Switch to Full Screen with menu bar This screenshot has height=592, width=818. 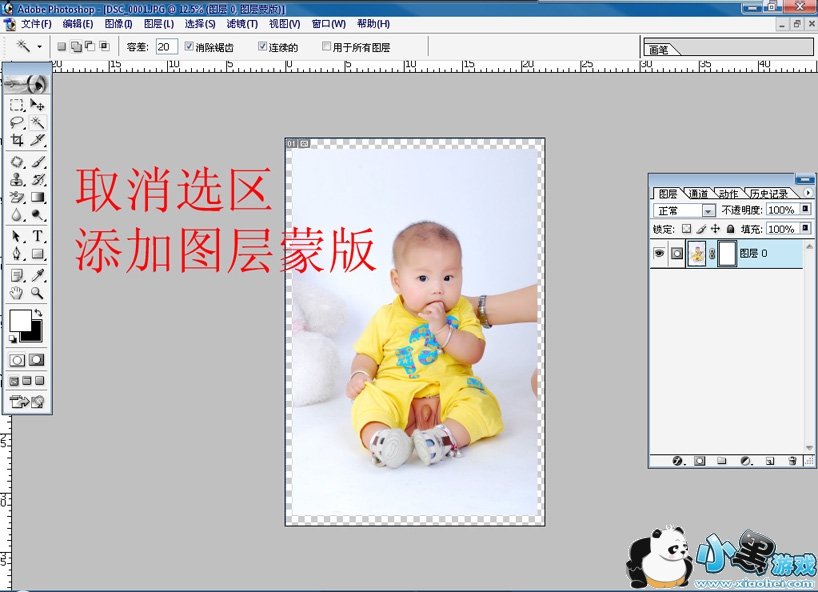point(27,381)
